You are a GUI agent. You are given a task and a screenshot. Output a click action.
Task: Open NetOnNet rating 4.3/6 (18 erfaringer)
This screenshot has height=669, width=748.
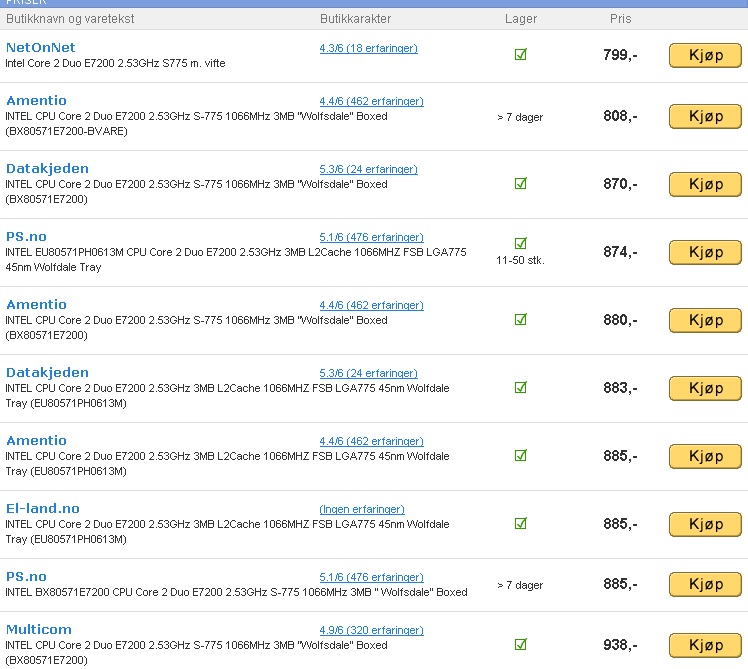(368, 48)
